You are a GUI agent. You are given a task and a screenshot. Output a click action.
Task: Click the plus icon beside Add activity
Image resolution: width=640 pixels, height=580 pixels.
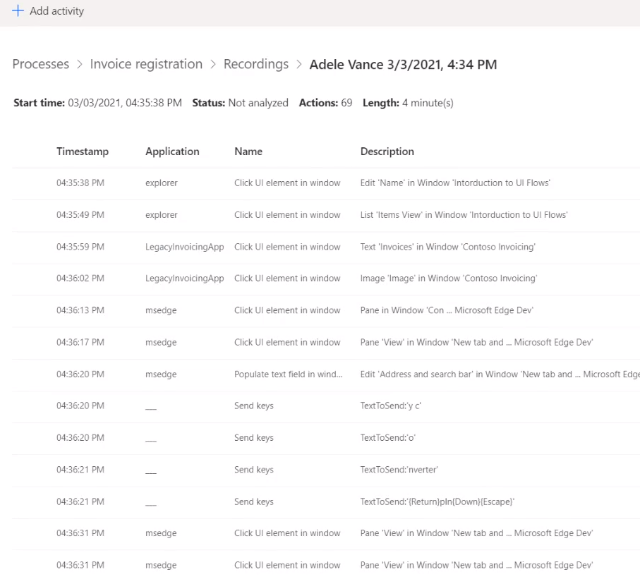tap(18, 11)
